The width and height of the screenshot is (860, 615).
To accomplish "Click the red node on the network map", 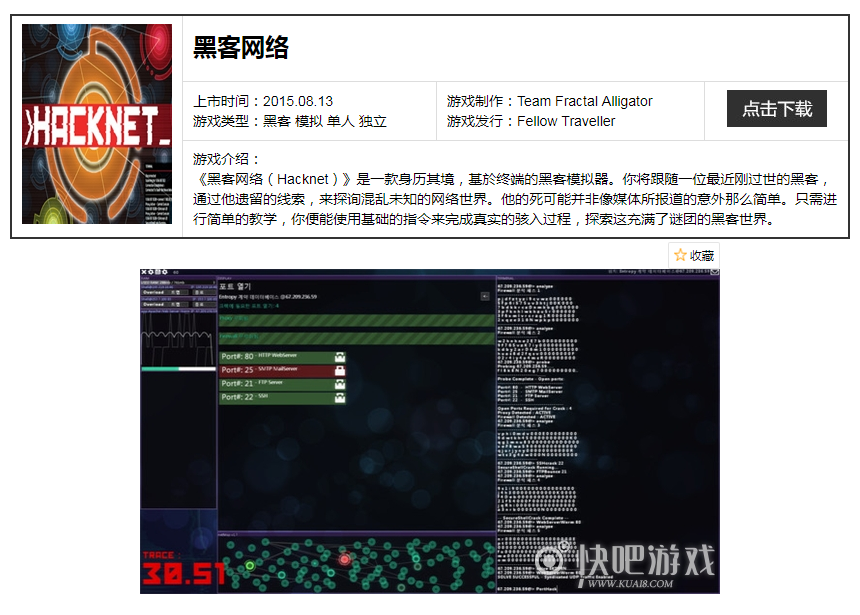I will [344, 559].
